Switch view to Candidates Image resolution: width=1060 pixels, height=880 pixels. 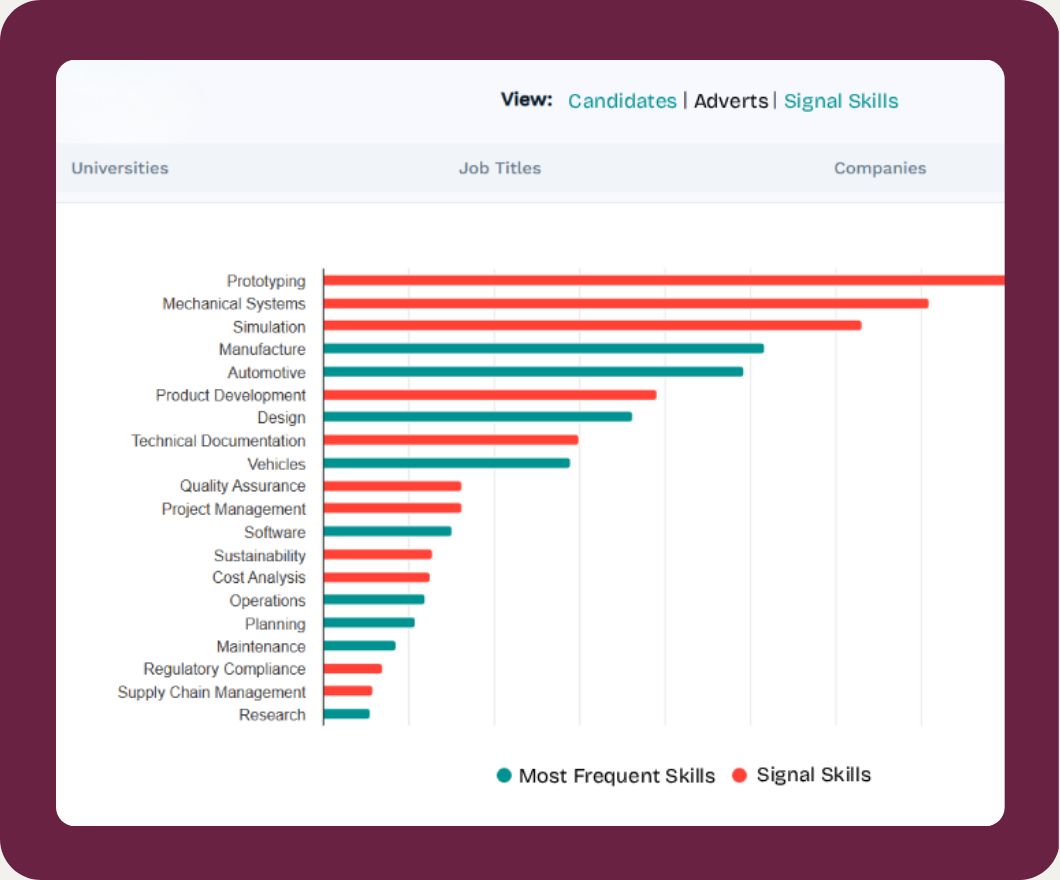622,101
